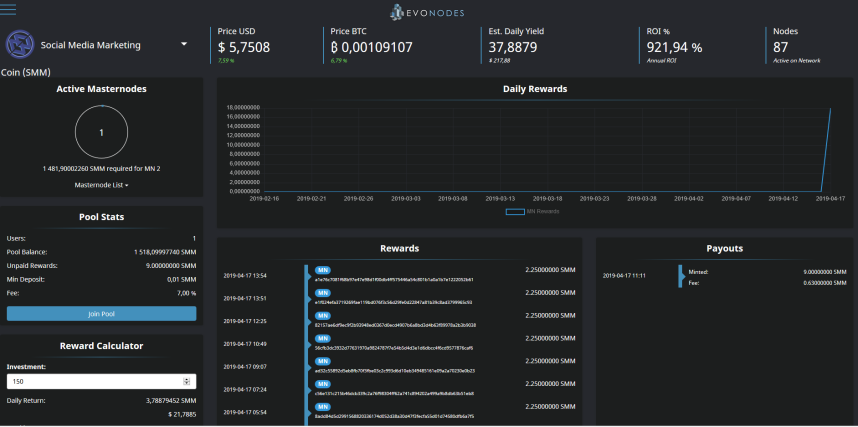Click the Min Deposit value 0,01 SMM
Image resolution: width=858 pixels, height=427 pixels.
pos(182,280)
